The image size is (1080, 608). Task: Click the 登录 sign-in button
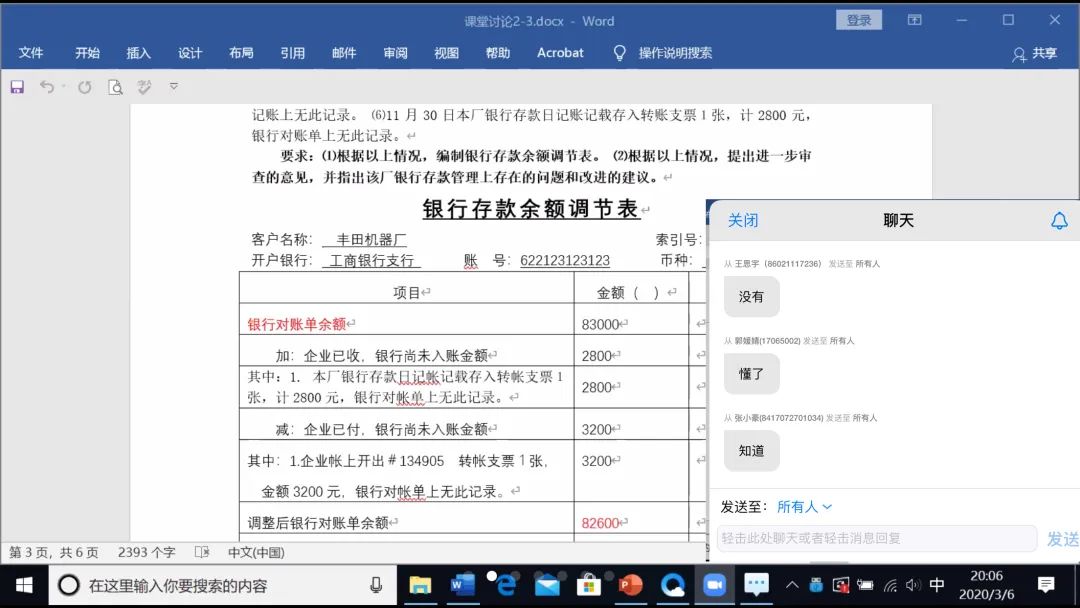[x=859, y=20]
